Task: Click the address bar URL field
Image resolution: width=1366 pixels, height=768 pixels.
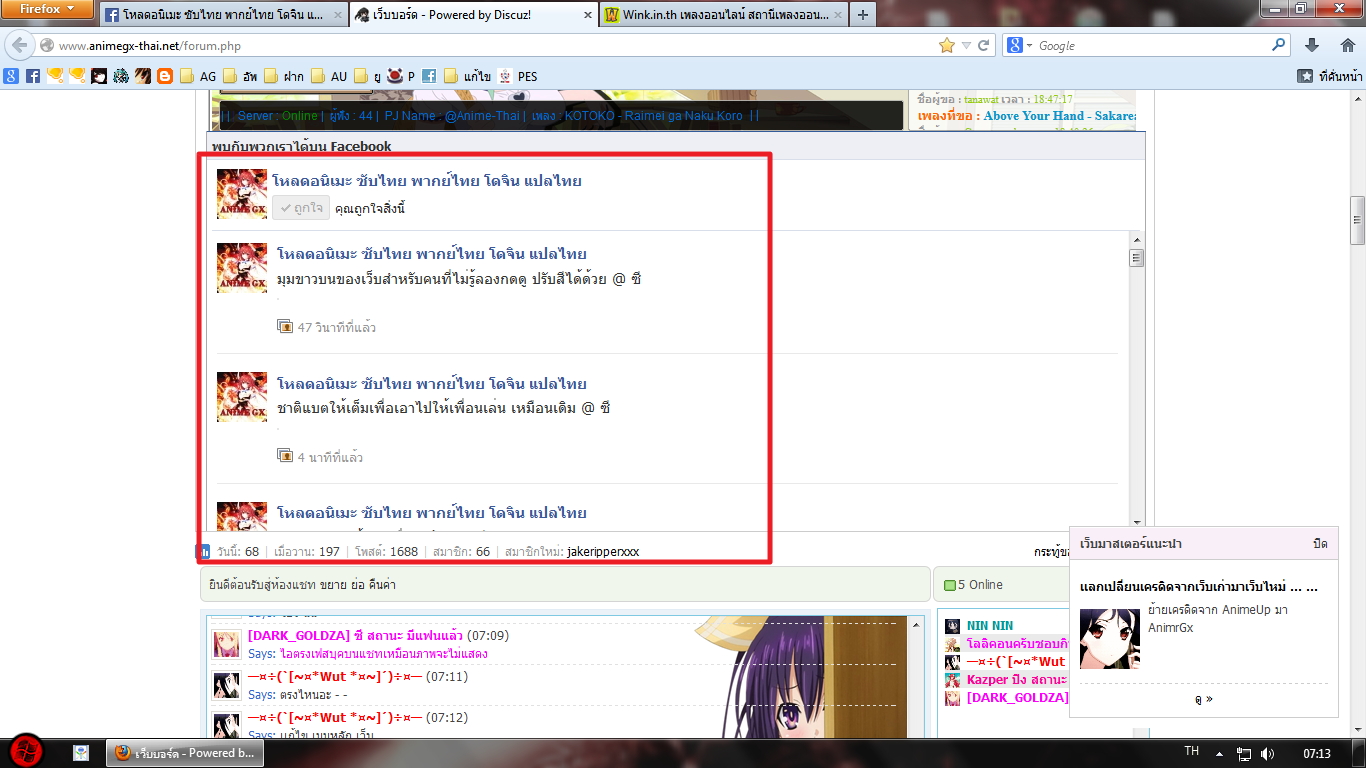Action: tap(495, 46)
